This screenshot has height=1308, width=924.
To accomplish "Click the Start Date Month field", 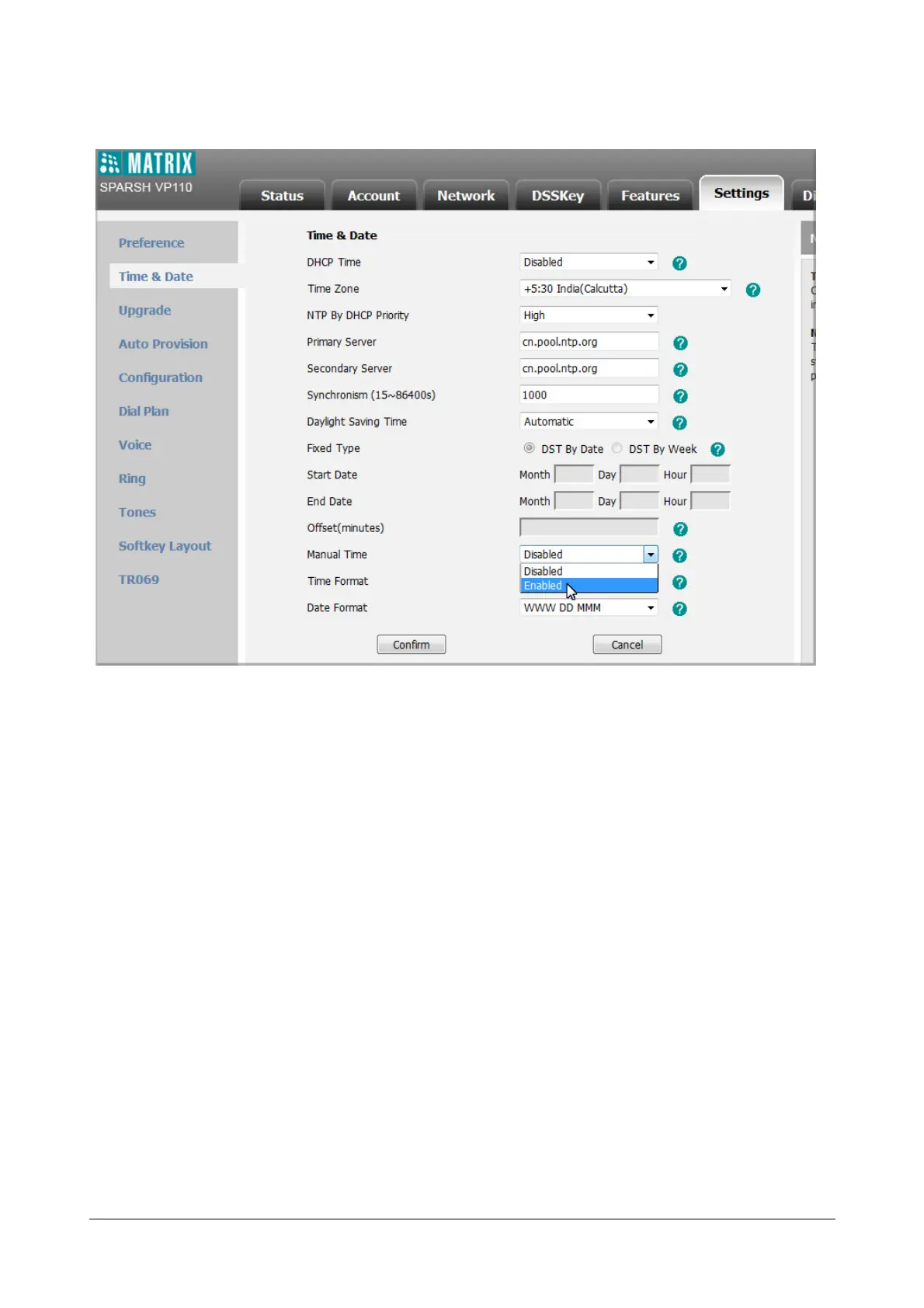I will pos(574,475).
